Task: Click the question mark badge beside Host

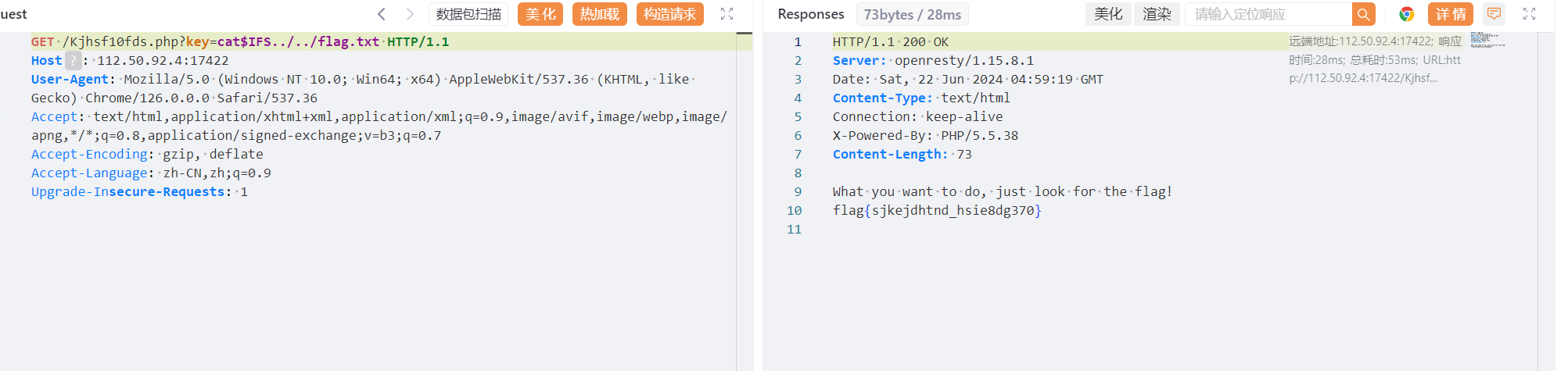Action: click(73, 60)
